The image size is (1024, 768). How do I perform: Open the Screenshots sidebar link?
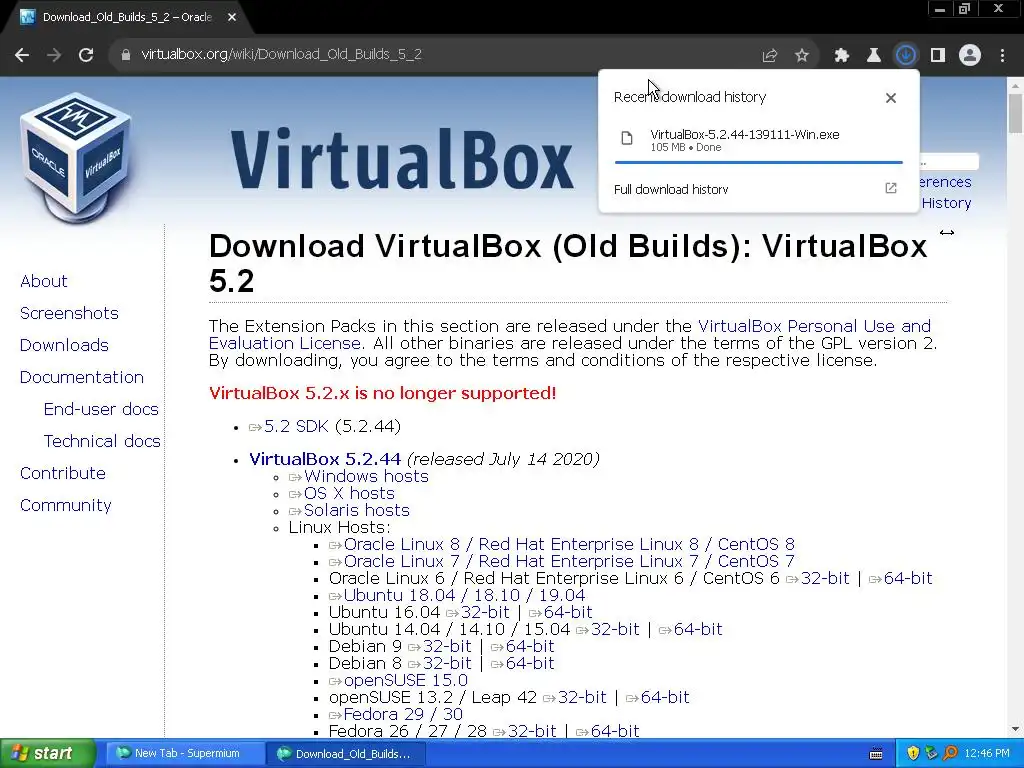click(69, 313)
